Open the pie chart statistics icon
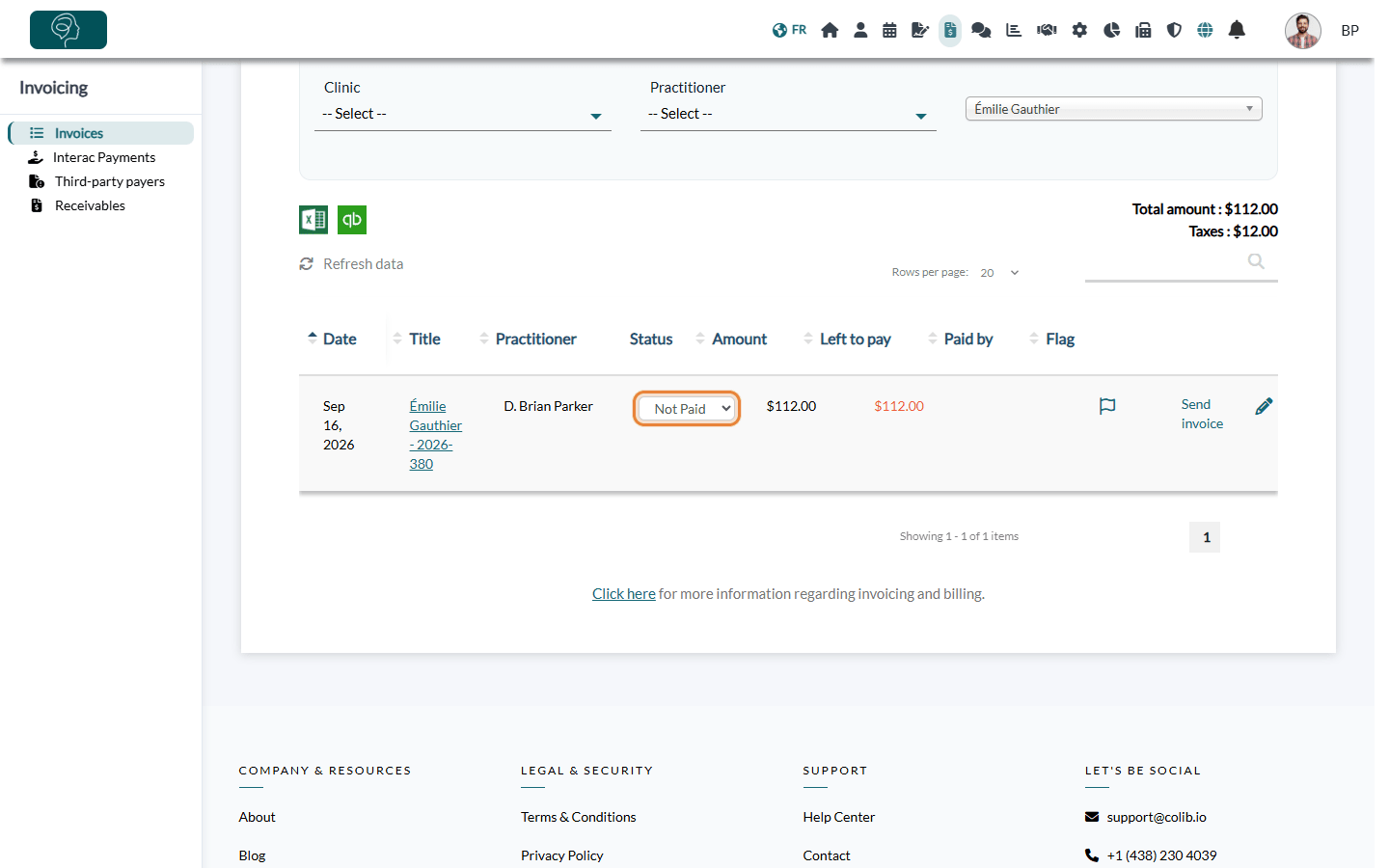The image size is (1389, 868). (x=1111, y=30)
